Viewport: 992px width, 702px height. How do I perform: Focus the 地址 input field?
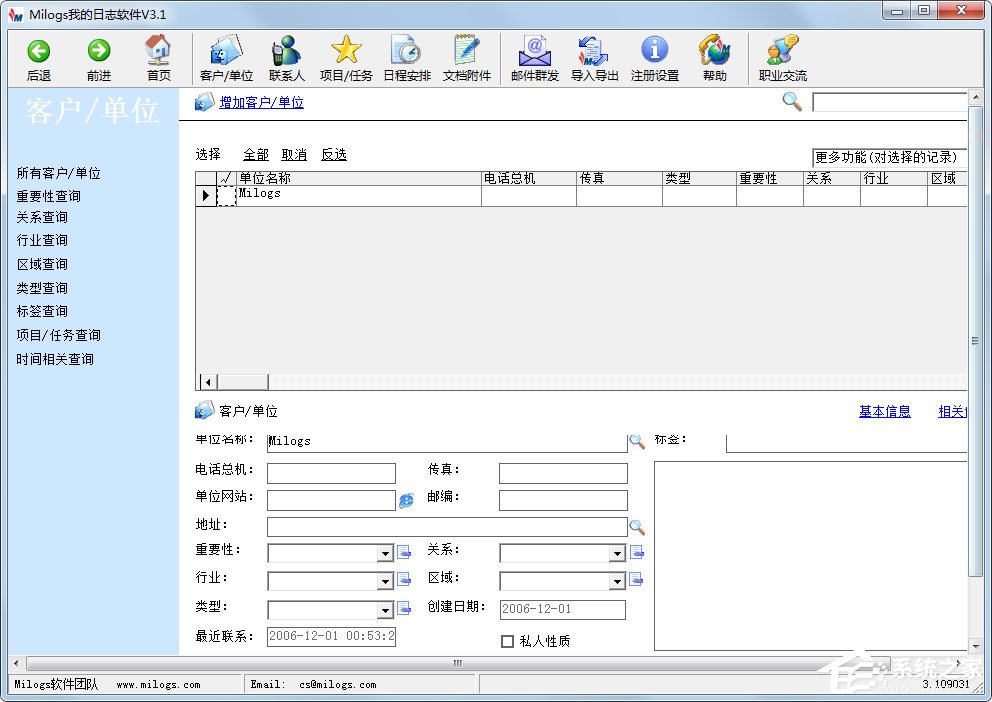447,527
